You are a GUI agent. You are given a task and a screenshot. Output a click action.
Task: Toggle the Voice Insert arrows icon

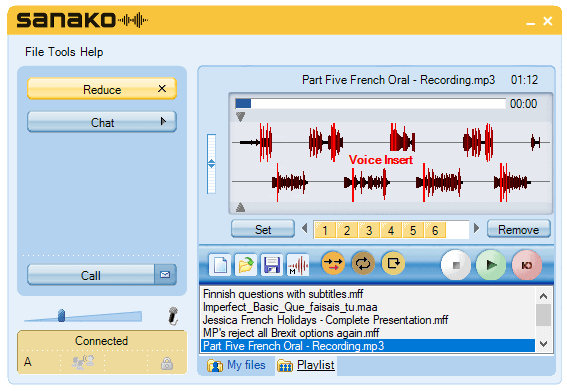click(333, 263)
